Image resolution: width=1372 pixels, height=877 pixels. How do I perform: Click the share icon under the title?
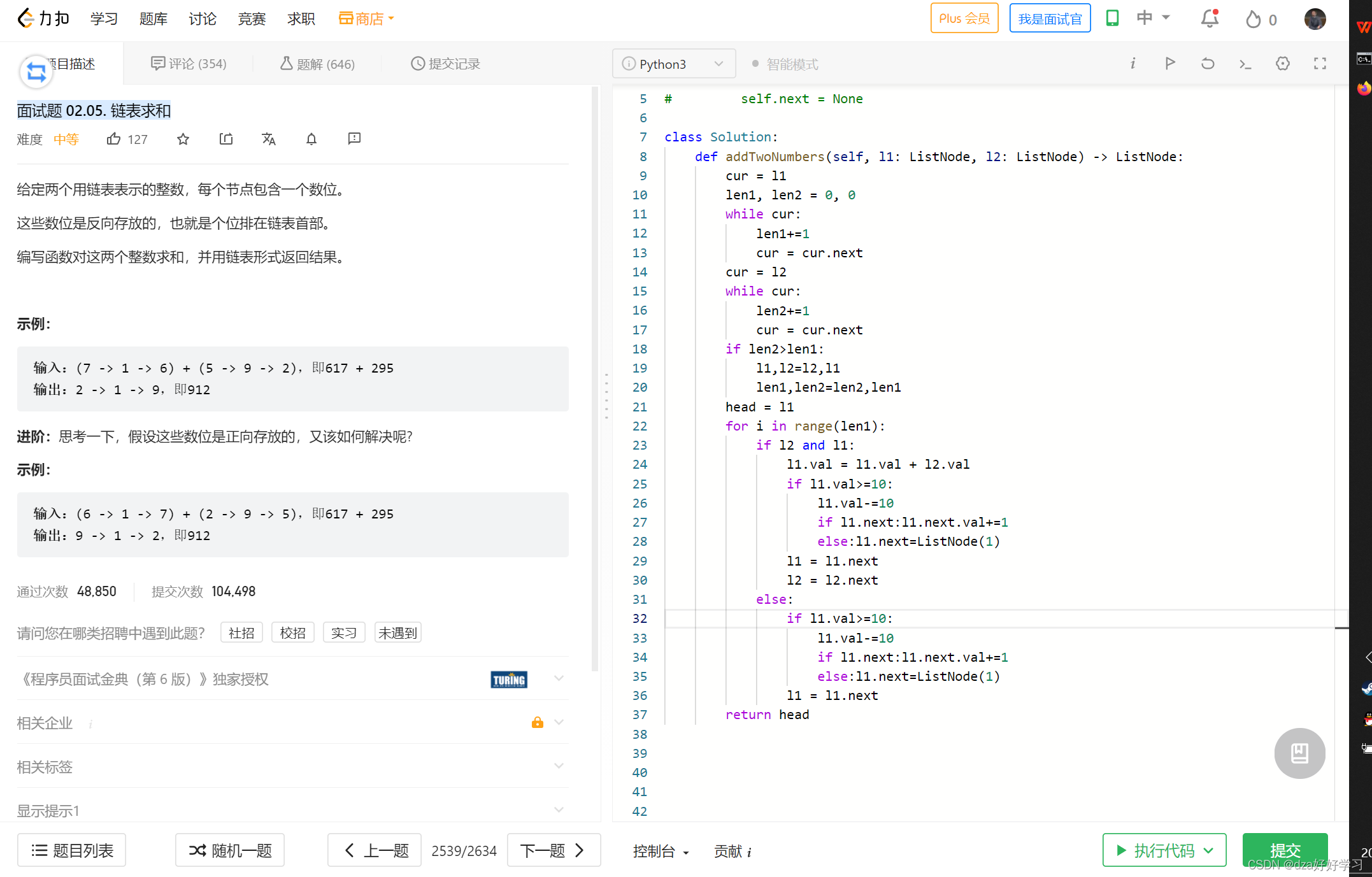click(x=226, y=139)
